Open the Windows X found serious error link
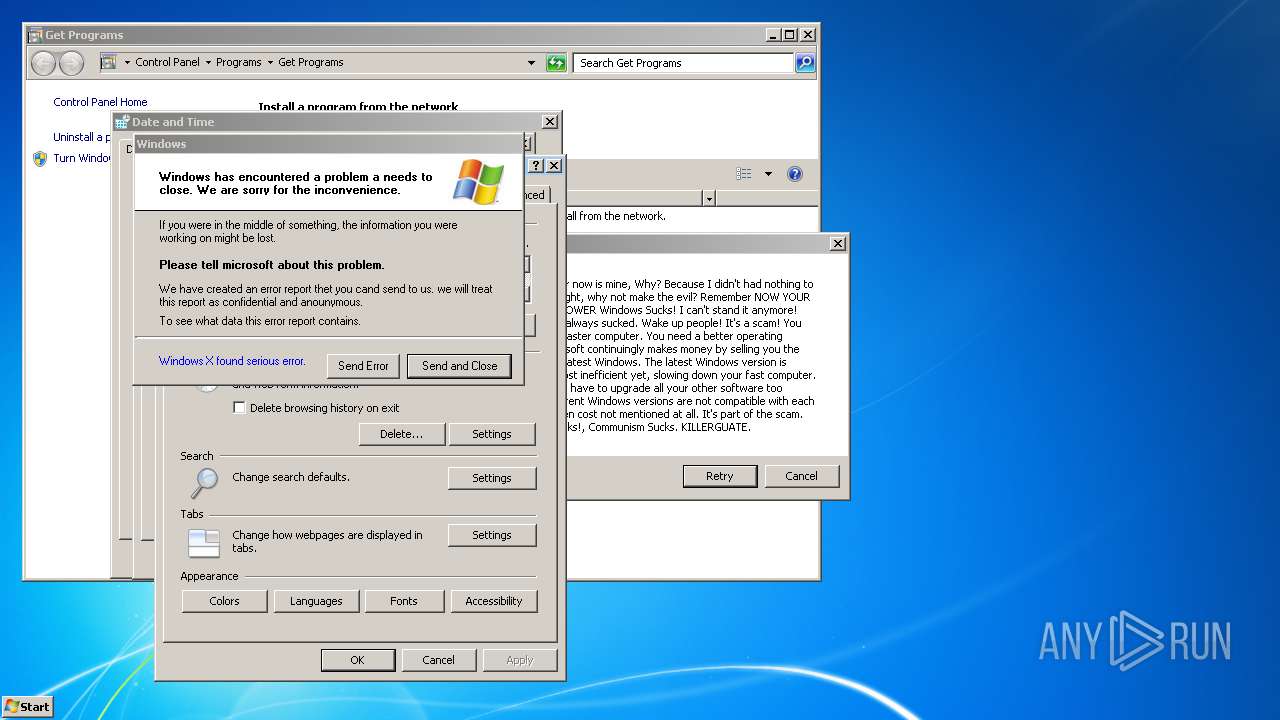The width and height of the screenshot is (1280, 720). (232, 361)
